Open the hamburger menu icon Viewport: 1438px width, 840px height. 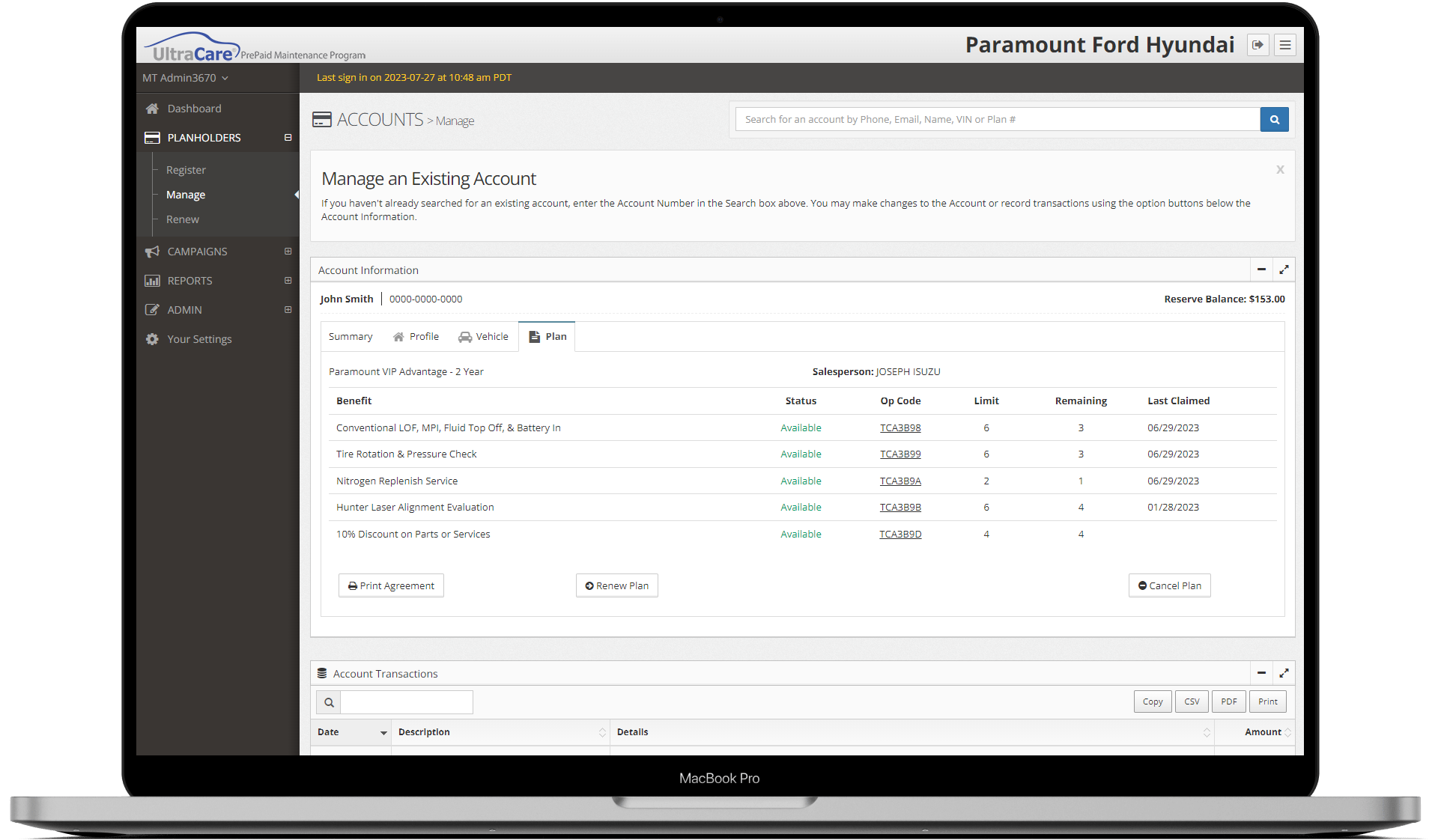(x=1285, y=45)
